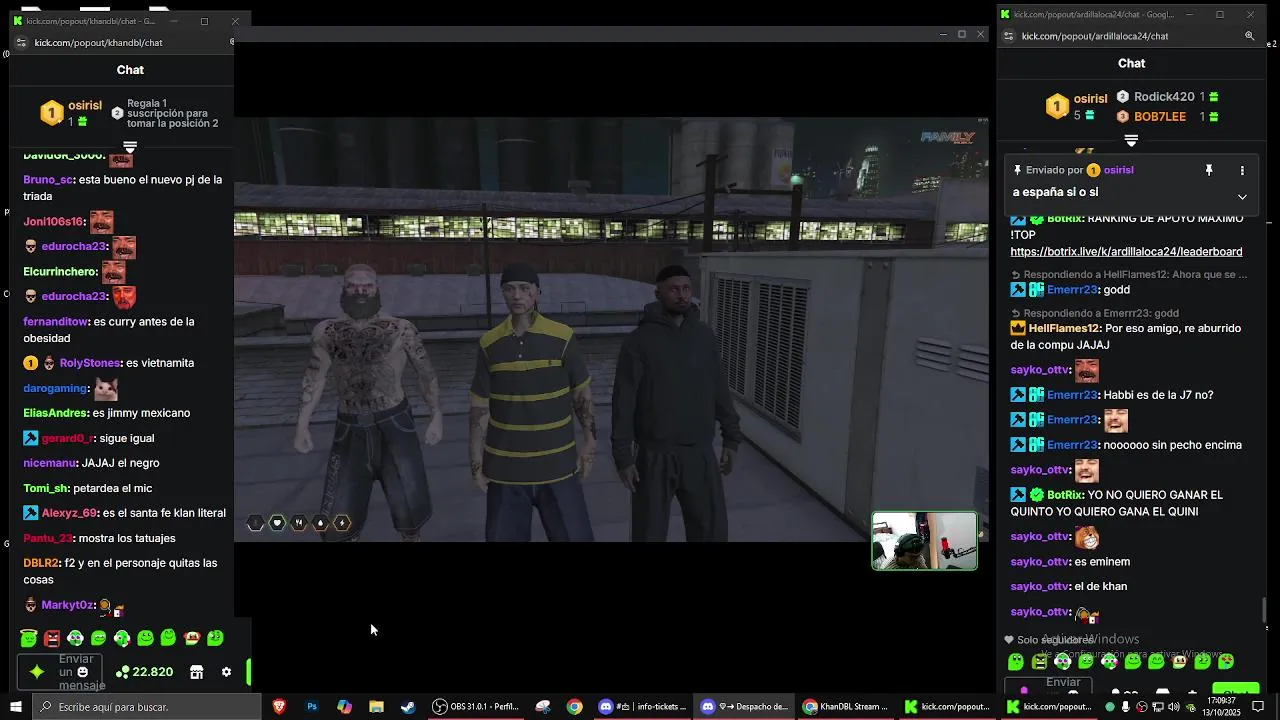Click the webcam overlay thumbnail
The image size is (1280, 720).
pyautogui.click(x=924, y=541)
